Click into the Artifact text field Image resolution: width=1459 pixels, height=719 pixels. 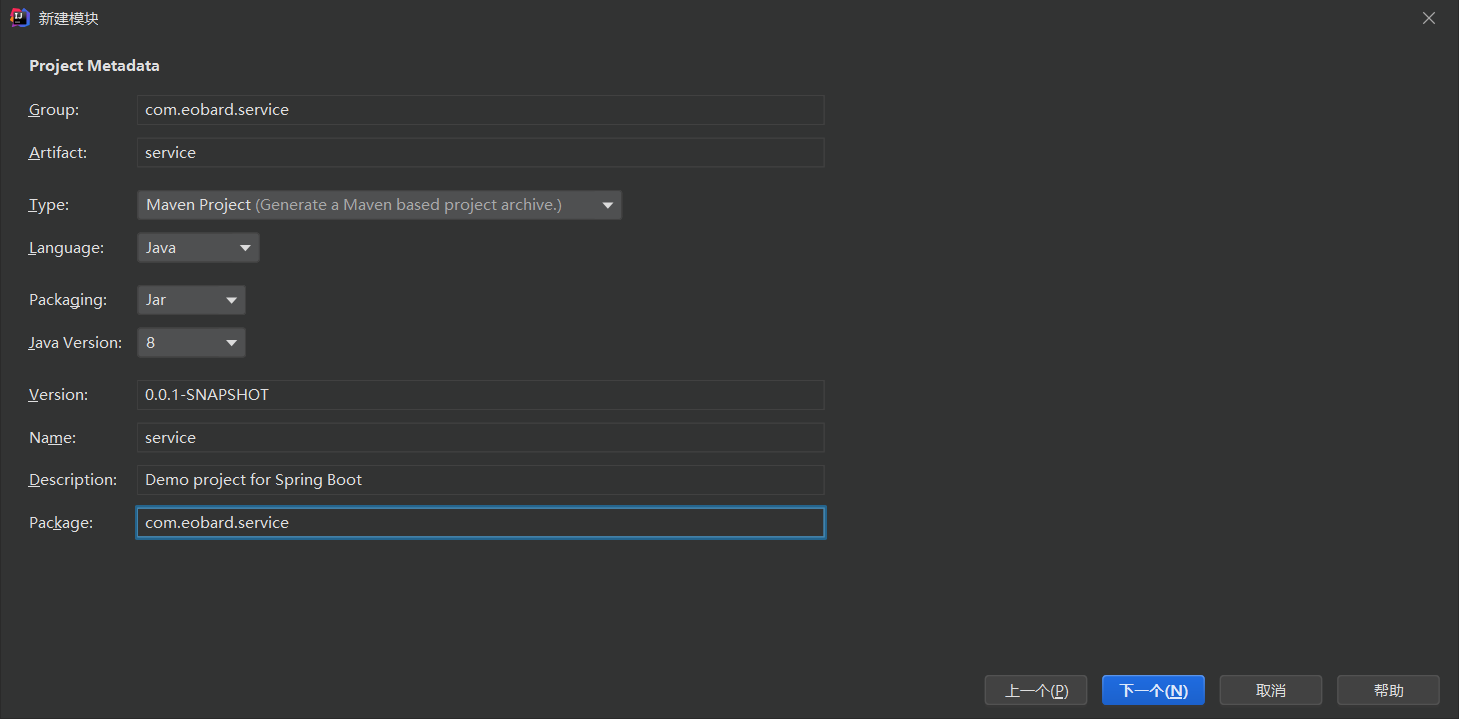[x=480, y=153]
